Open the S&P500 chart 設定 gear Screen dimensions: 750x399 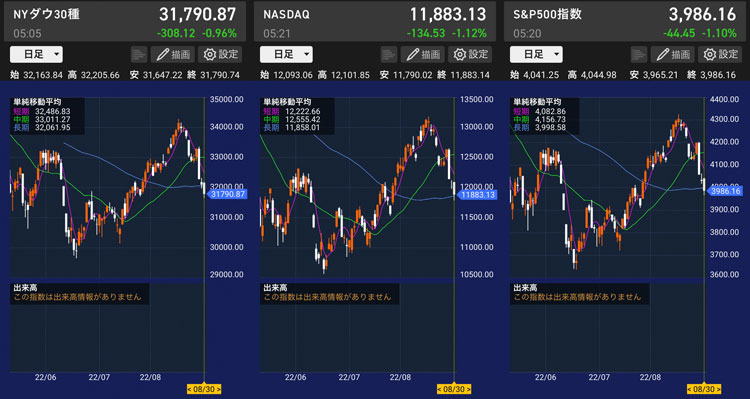[x=720, y=55]
